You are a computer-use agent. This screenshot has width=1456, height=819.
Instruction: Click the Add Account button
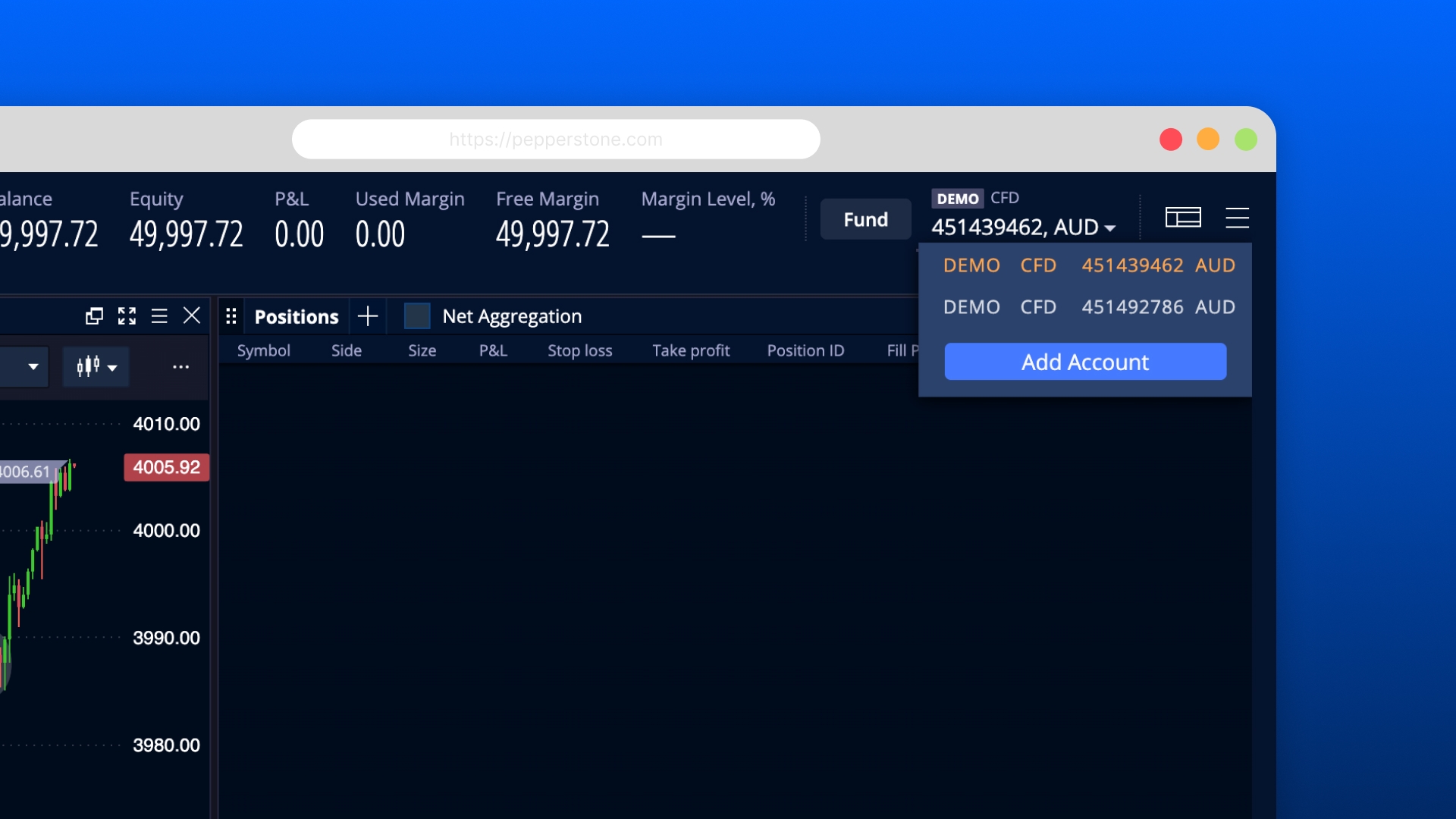pyautogui.click(x=1084, y=362)
